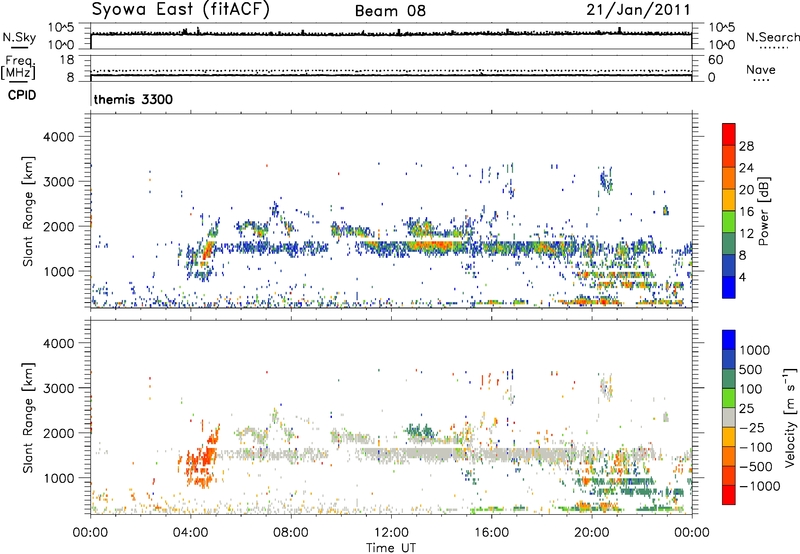Click the '-1000' velocity colorbar tick label
The width and height of the screenshot is (800, 554).
pos(759,486)
